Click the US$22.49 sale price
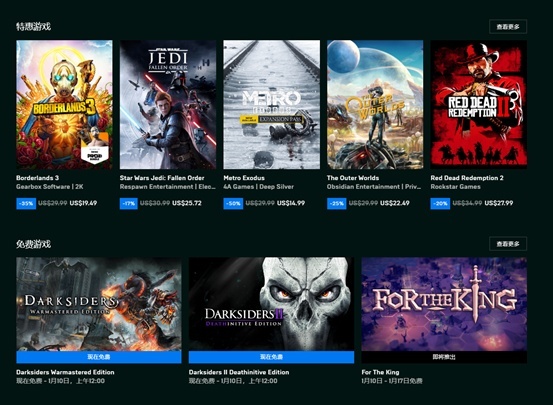Screen dimensions: 553x405 pyautogui.click(x=395, y=203)
